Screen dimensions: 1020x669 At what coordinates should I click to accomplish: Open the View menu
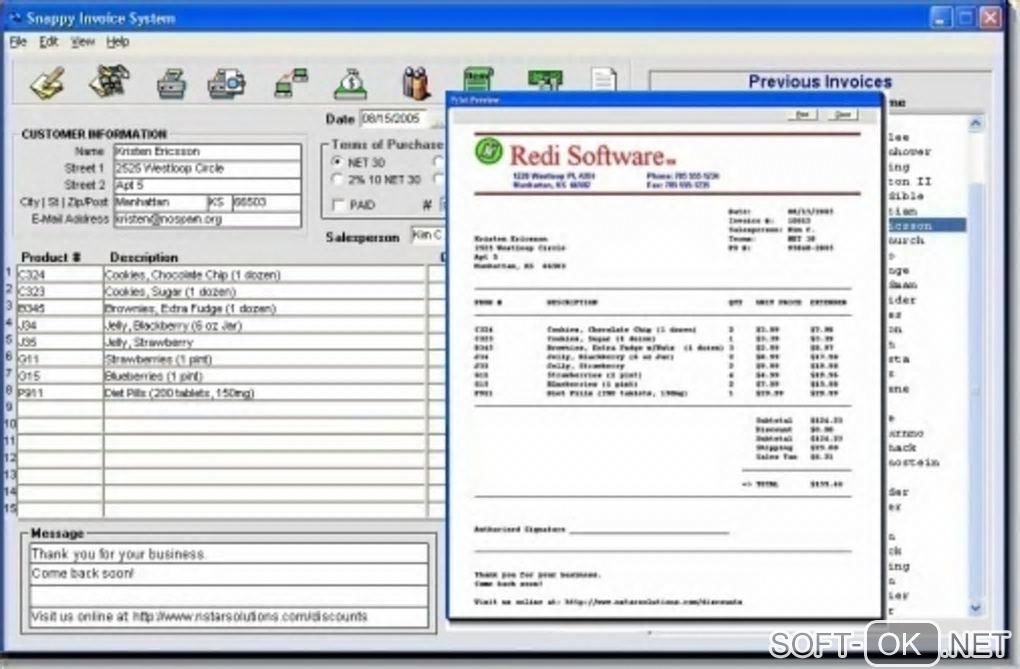click(x=83, y=42)
